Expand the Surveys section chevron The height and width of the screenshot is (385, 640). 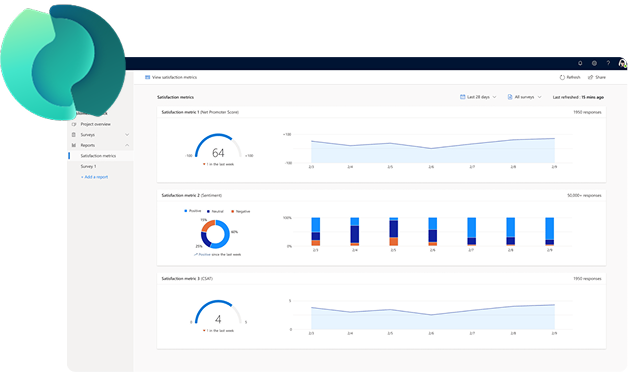(127, 135)
